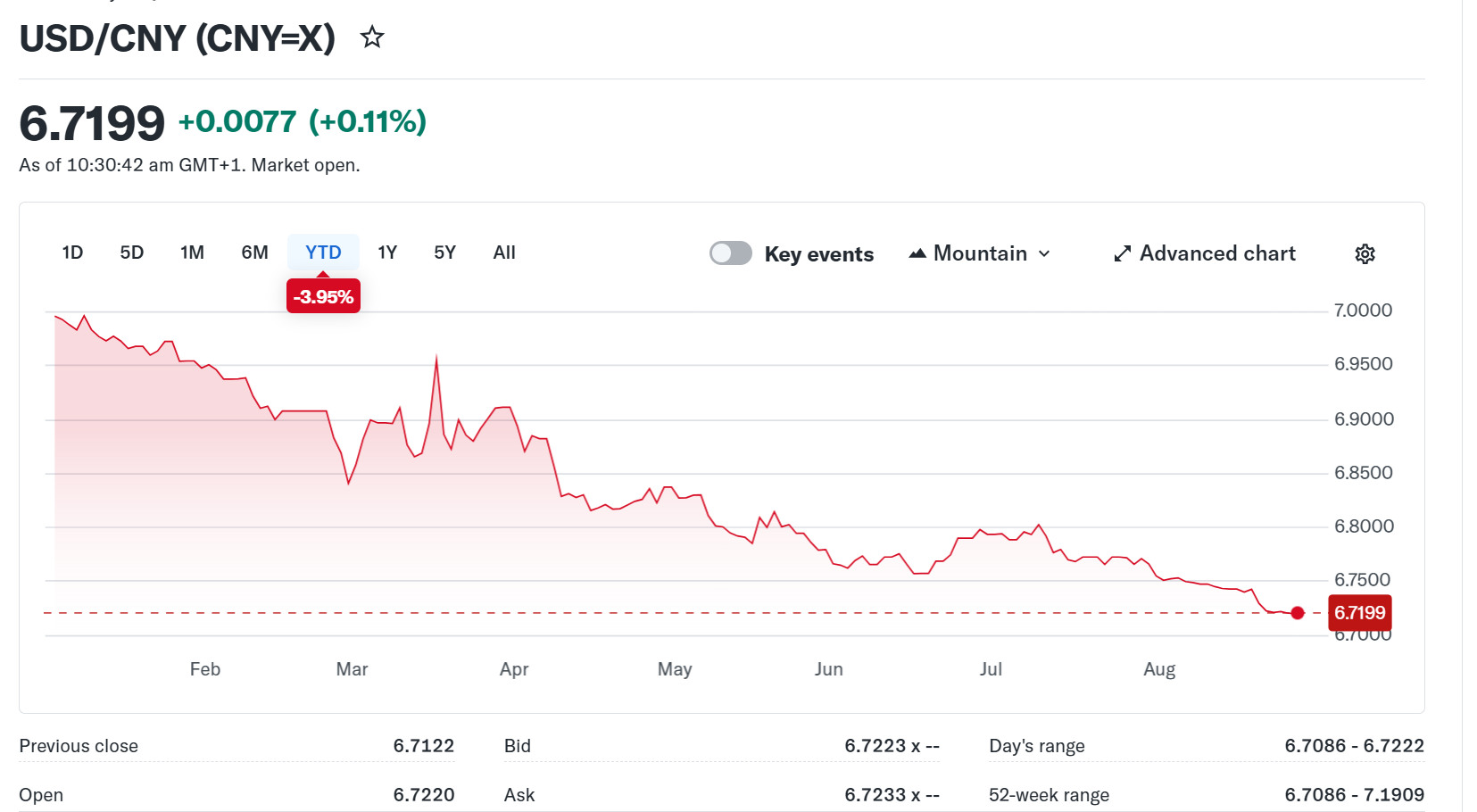
Task: Click the Ask label
Action: tap(519, 795)
